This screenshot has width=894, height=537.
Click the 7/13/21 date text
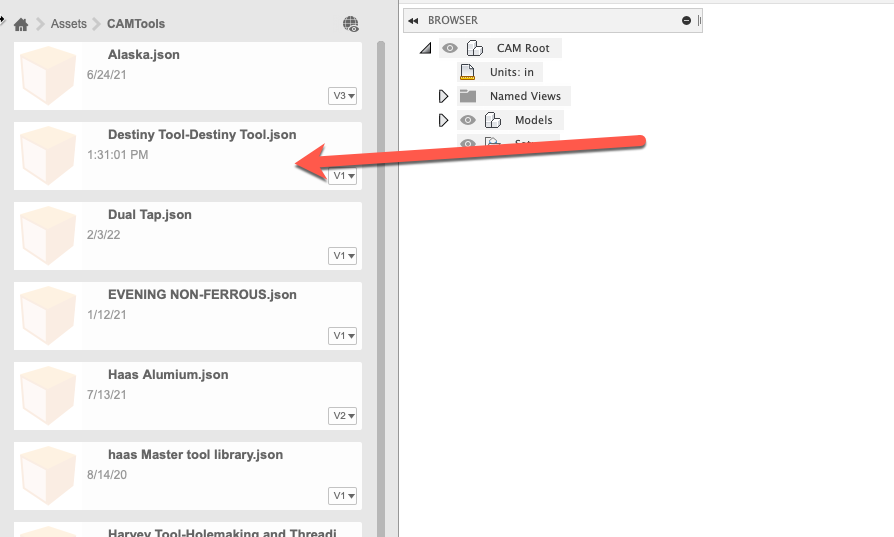click(x=107, y=394)
